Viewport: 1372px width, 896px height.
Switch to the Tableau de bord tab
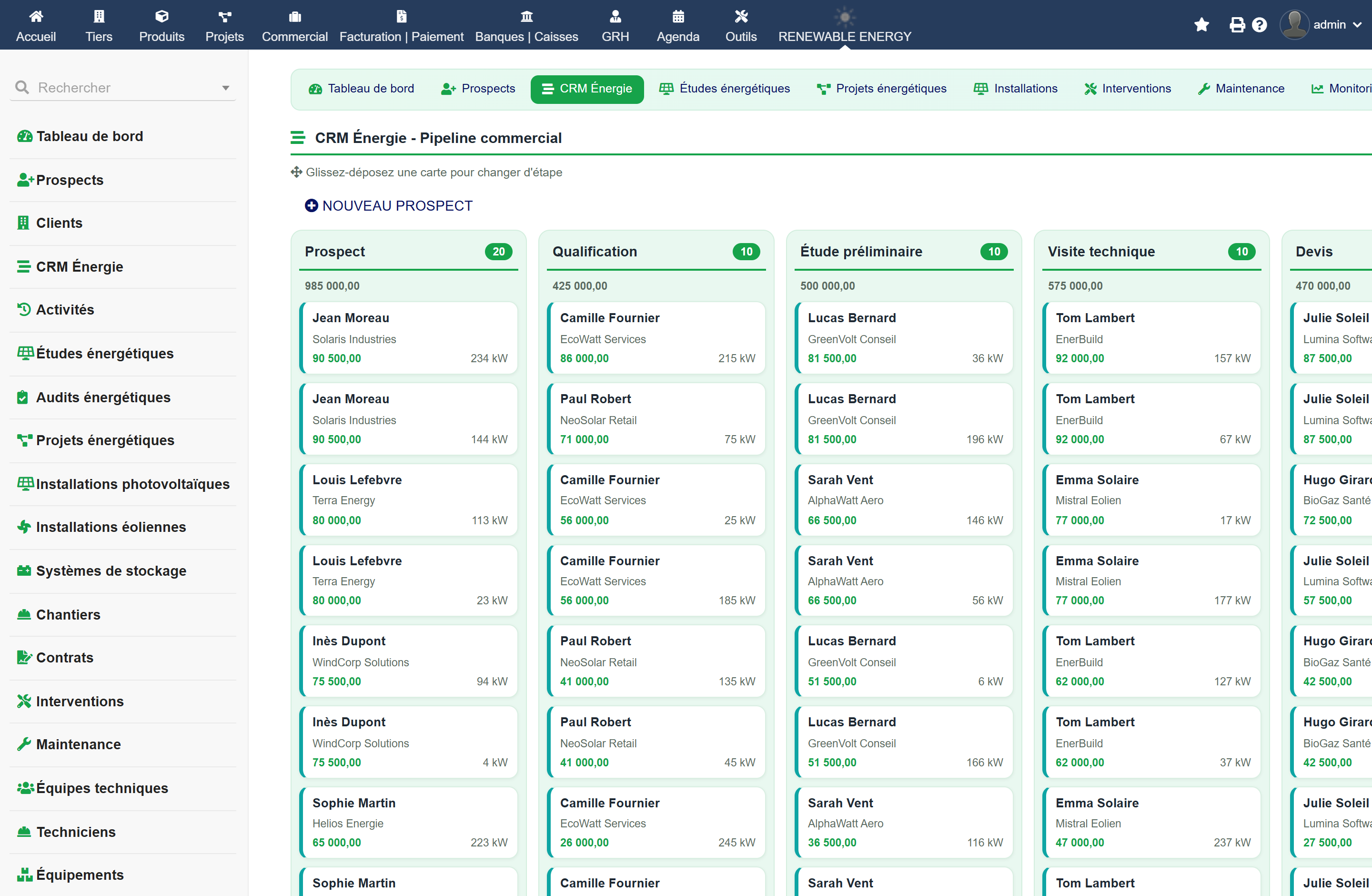[362, 89]
